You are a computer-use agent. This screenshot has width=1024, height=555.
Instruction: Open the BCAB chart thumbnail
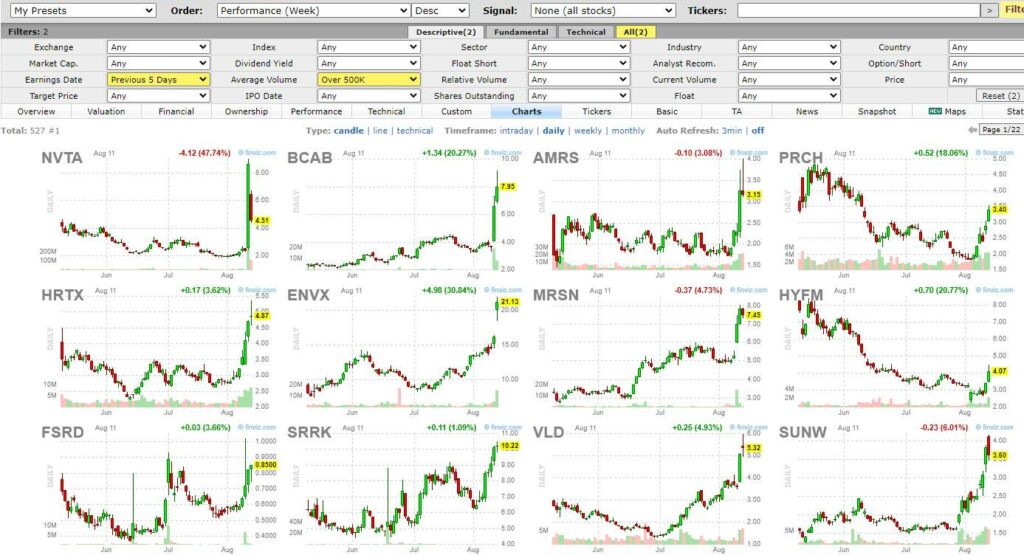coord(404,212)
